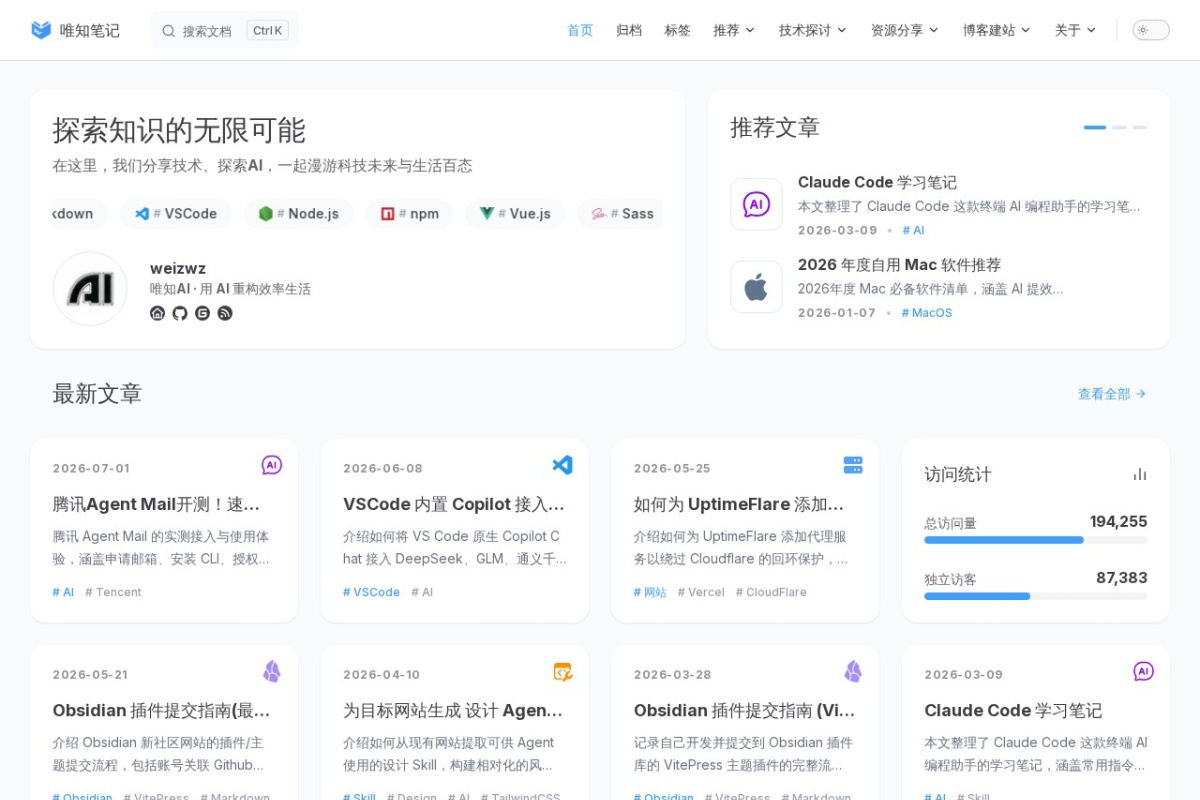
Task: Click the Obsidian icon on 2026-03-28 card
Action: [853, 671]
